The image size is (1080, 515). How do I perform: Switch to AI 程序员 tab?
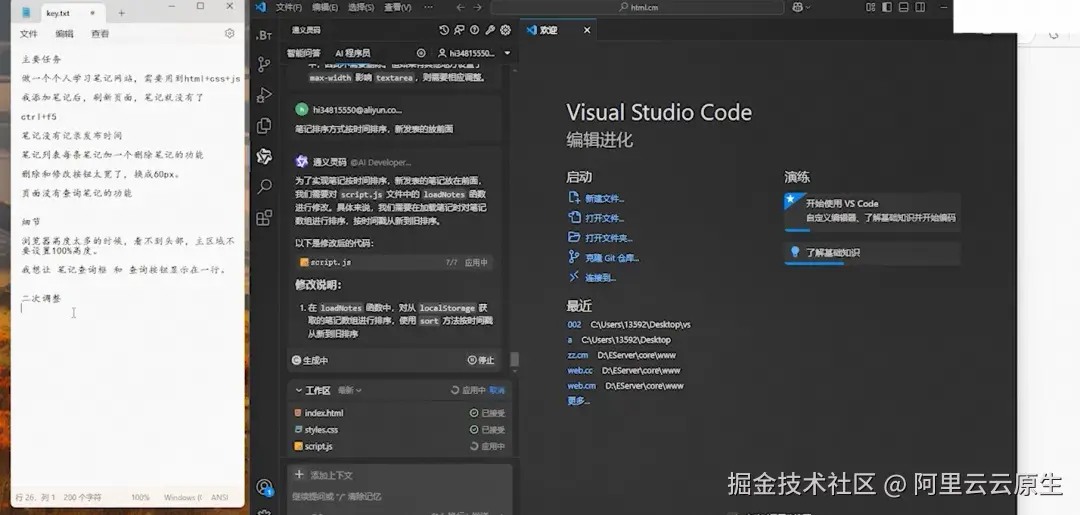click(353, 53)
